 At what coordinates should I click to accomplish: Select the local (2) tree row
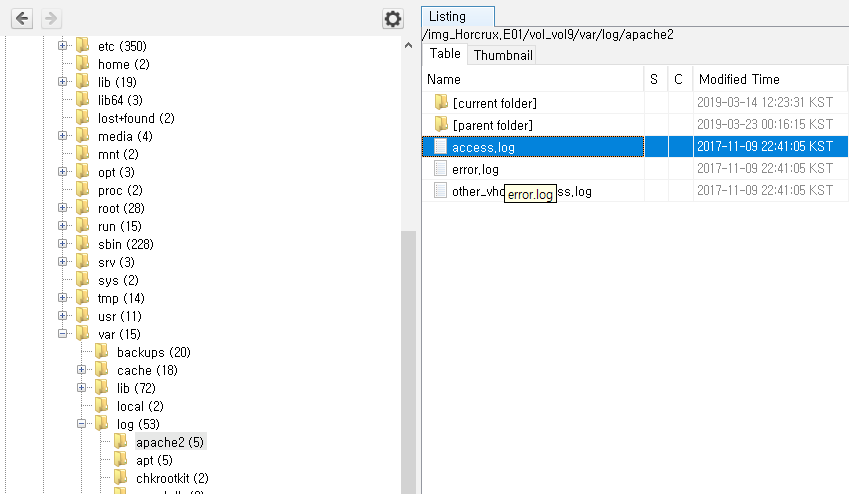tap(140, 406)
